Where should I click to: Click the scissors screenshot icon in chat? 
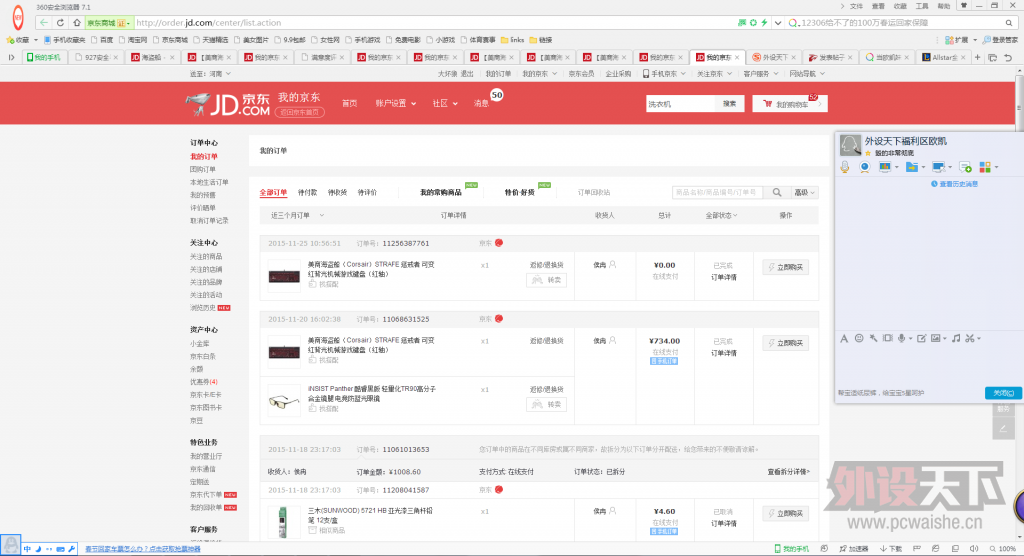[970, 338]
